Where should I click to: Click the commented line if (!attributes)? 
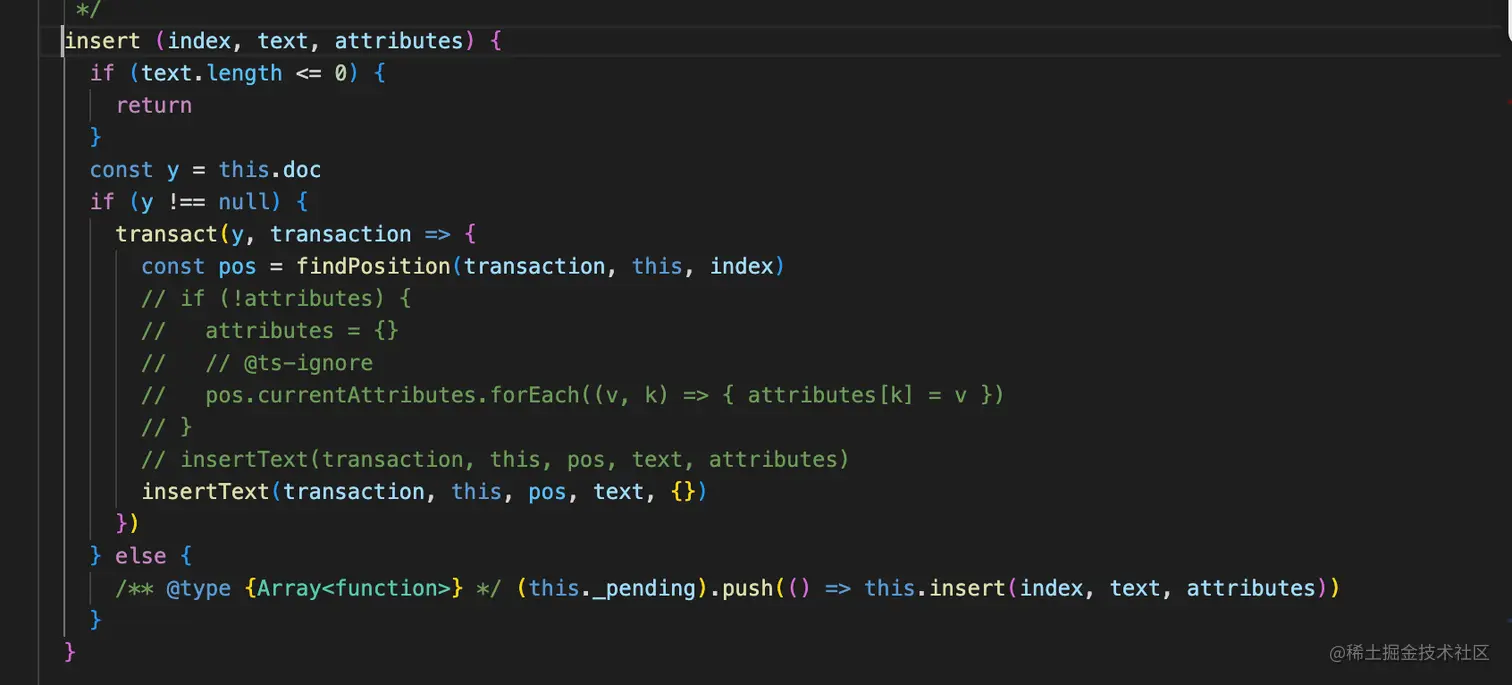[x=276, y=298]
